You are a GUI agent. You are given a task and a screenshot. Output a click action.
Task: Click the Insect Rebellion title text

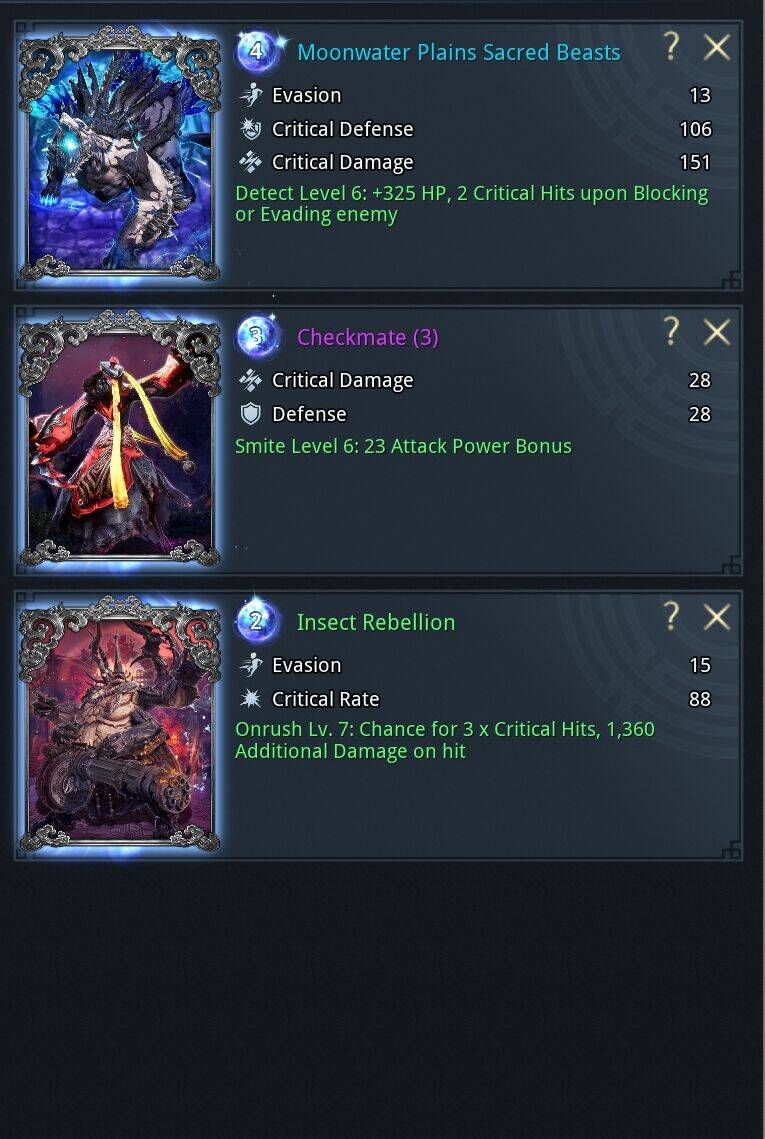pos(376,622)
